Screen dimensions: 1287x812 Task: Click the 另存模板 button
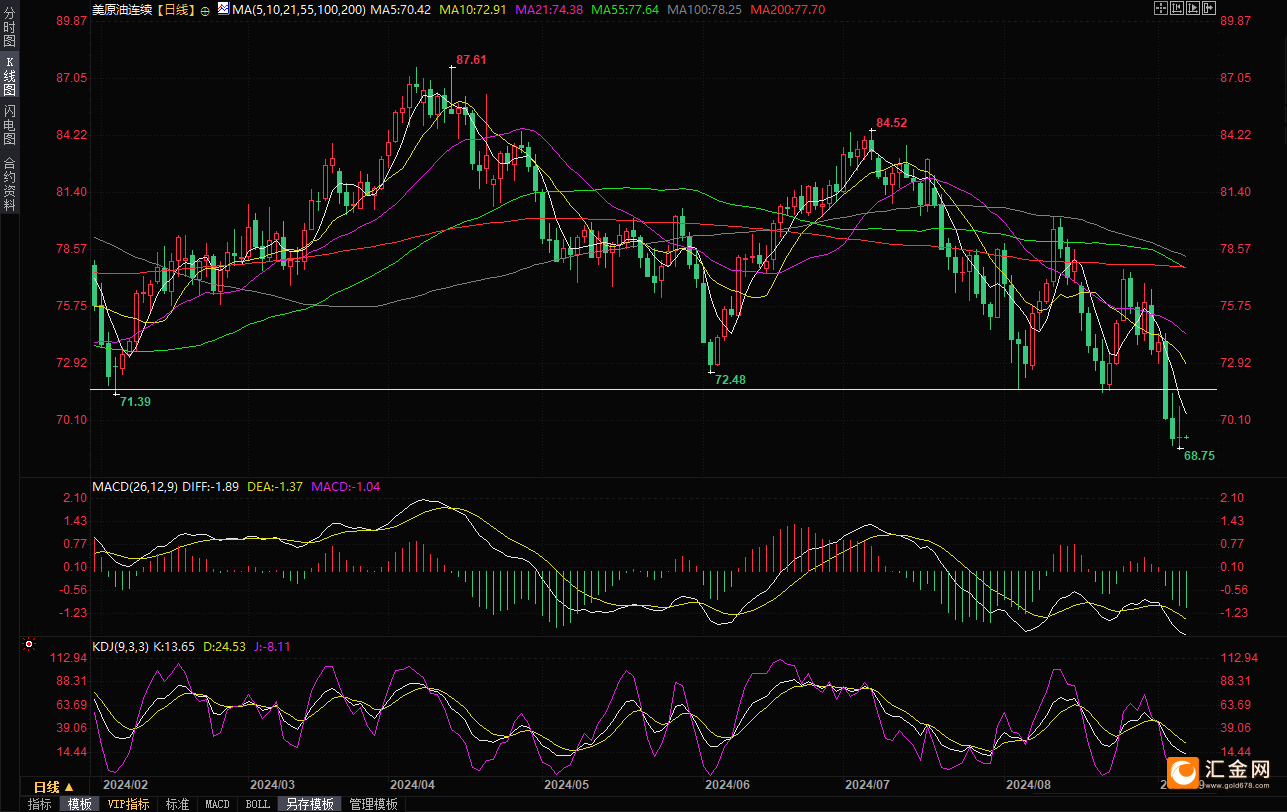(x=309, y=804)
